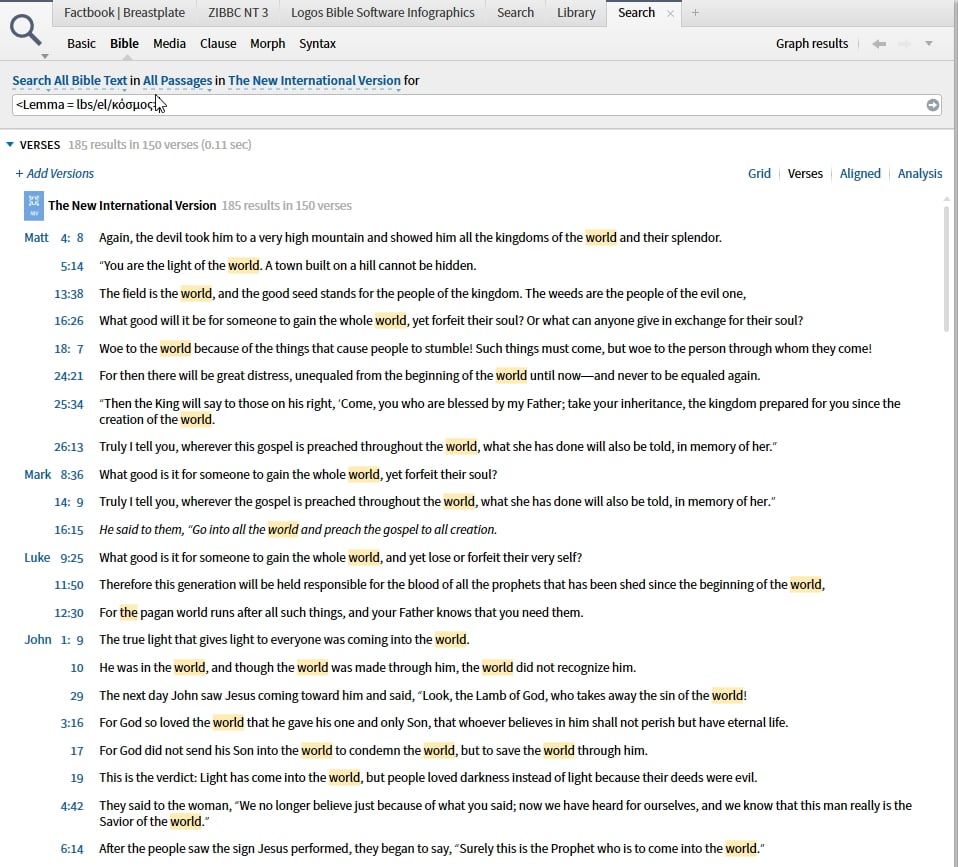Click highlighted 'world' in John 3:16 verse

coord(228,722)
